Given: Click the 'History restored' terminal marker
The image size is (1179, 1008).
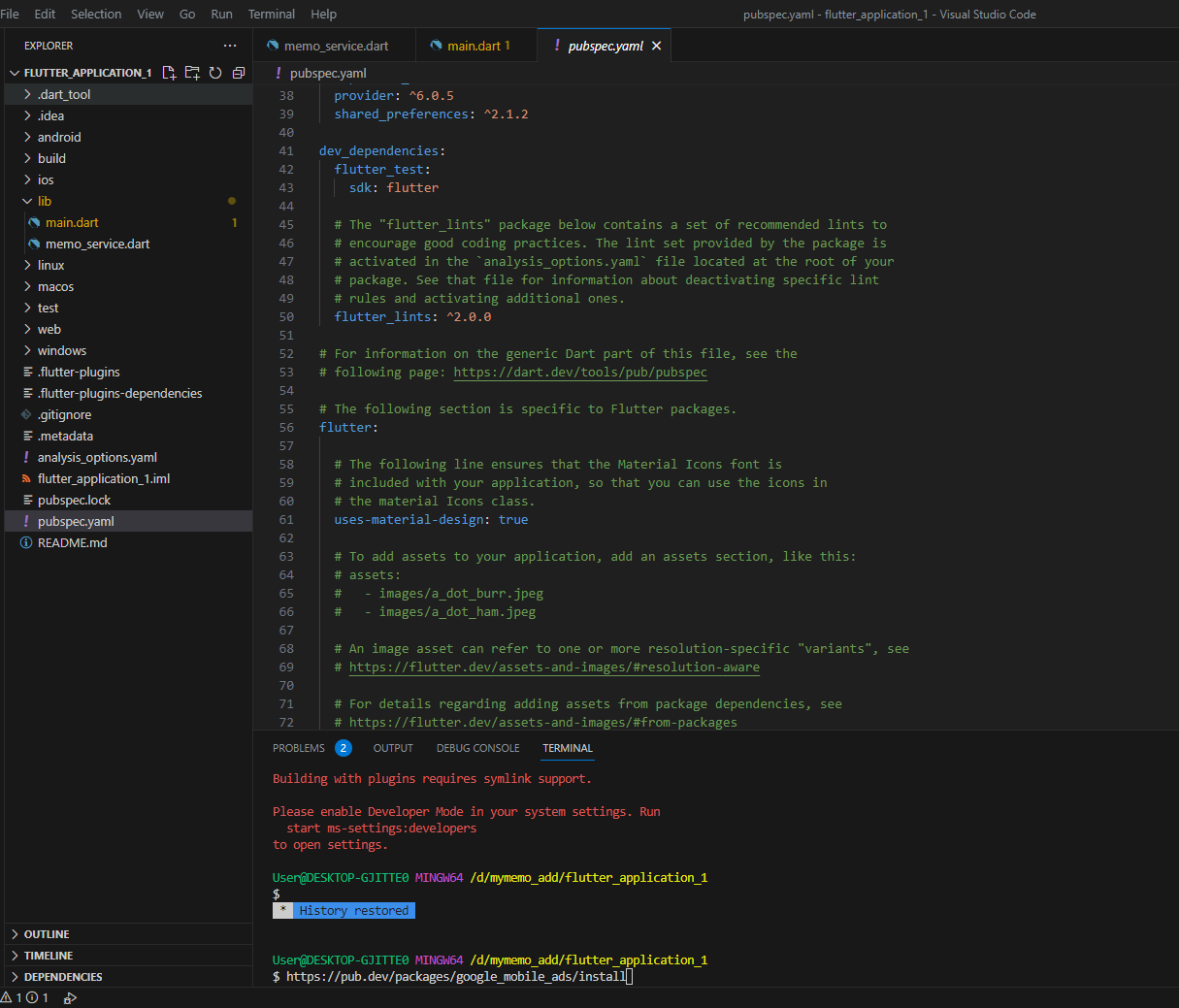Looking at the screenshot, I should pos(344,911).
